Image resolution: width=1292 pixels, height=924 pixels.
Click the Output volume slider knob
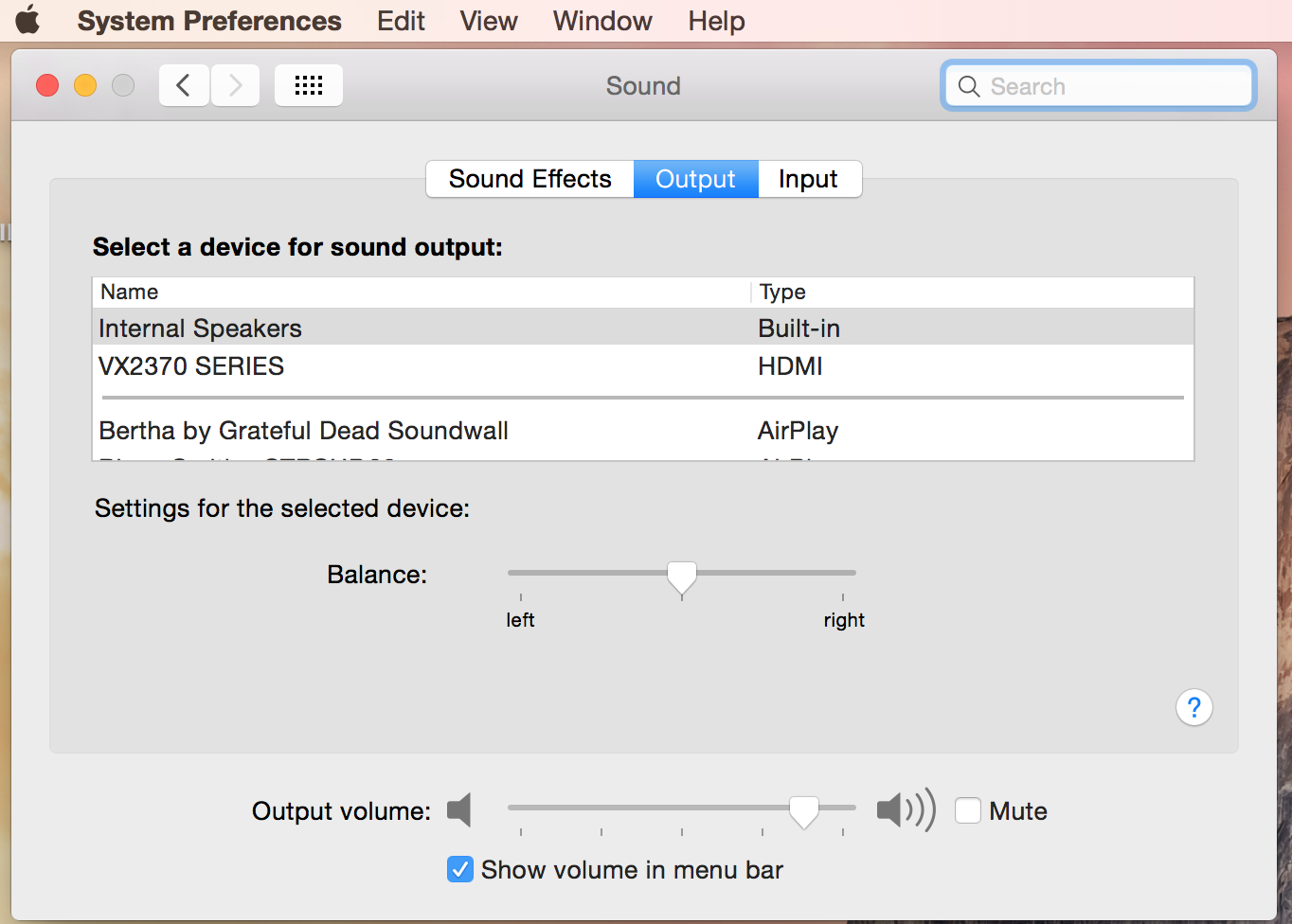(804, 811)
